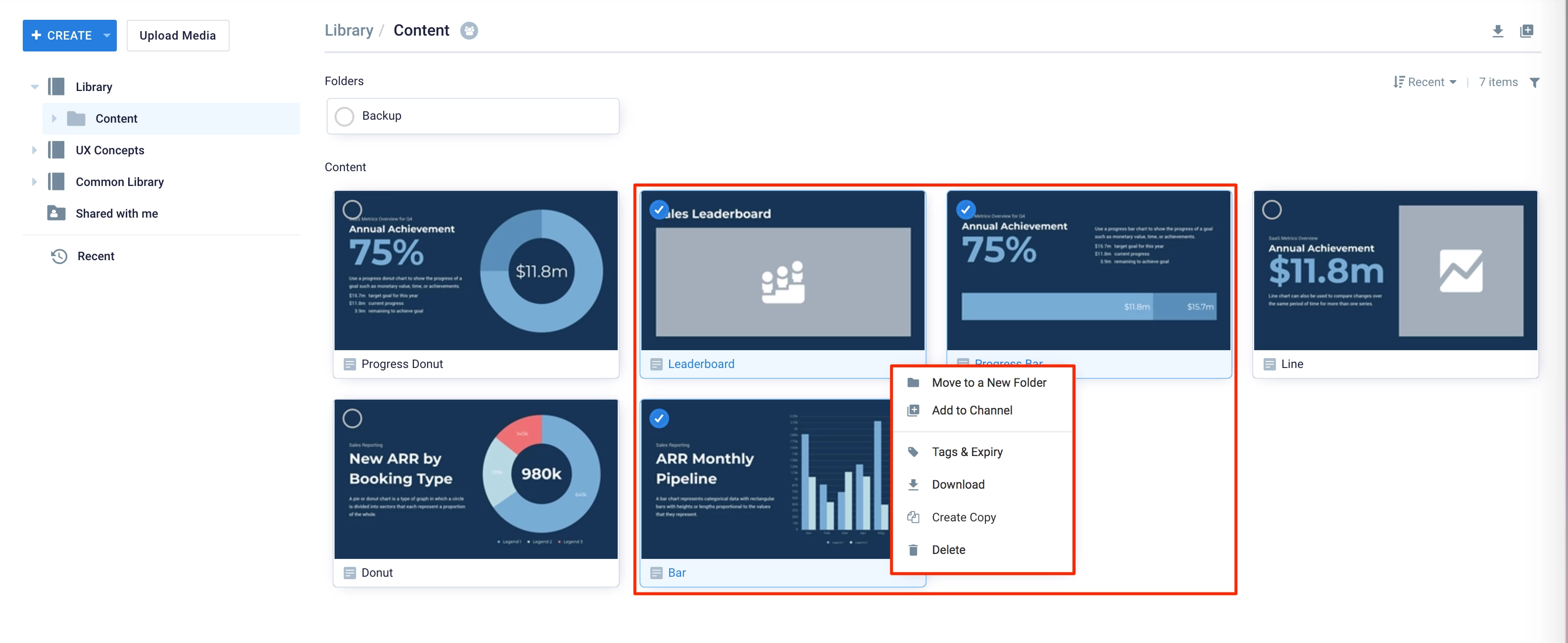
Task: Open the filter funnel icon
Action: pos(1534,83)
